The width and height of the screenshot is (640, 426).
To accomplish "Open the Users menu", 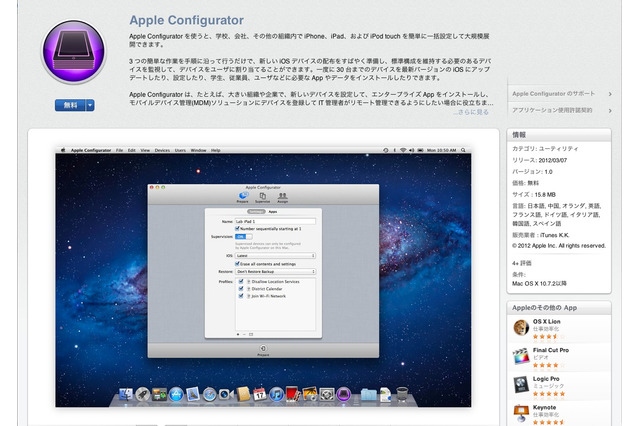I will point(180,150).
